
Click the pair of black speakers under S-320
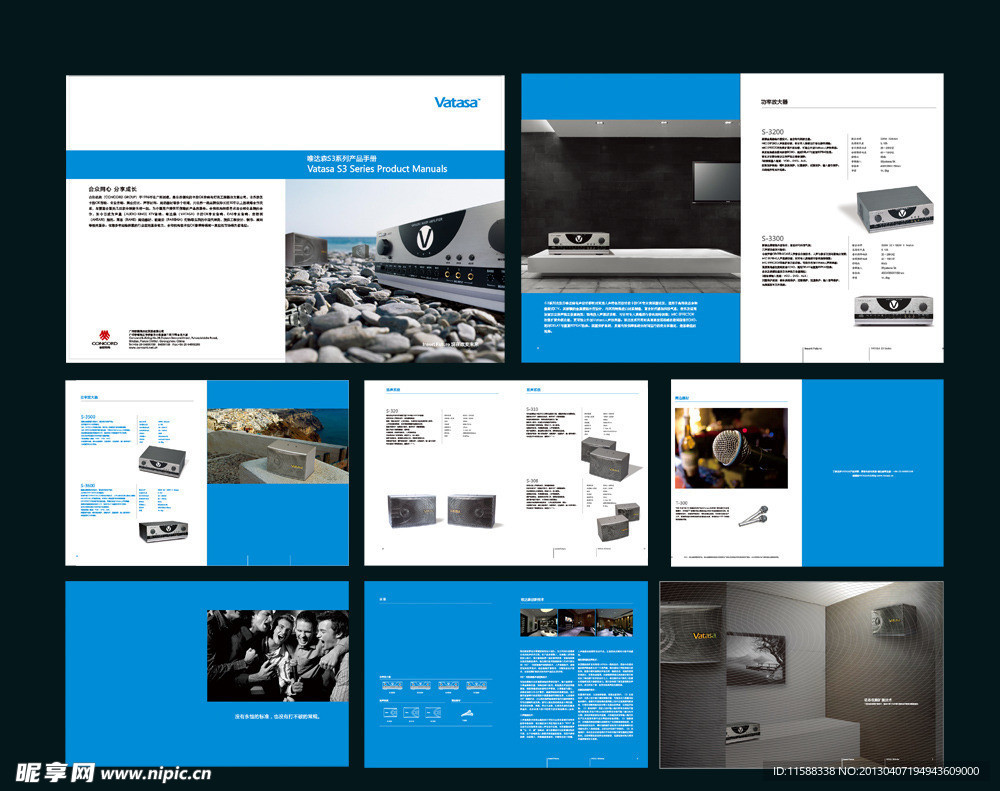pos(441,510)
